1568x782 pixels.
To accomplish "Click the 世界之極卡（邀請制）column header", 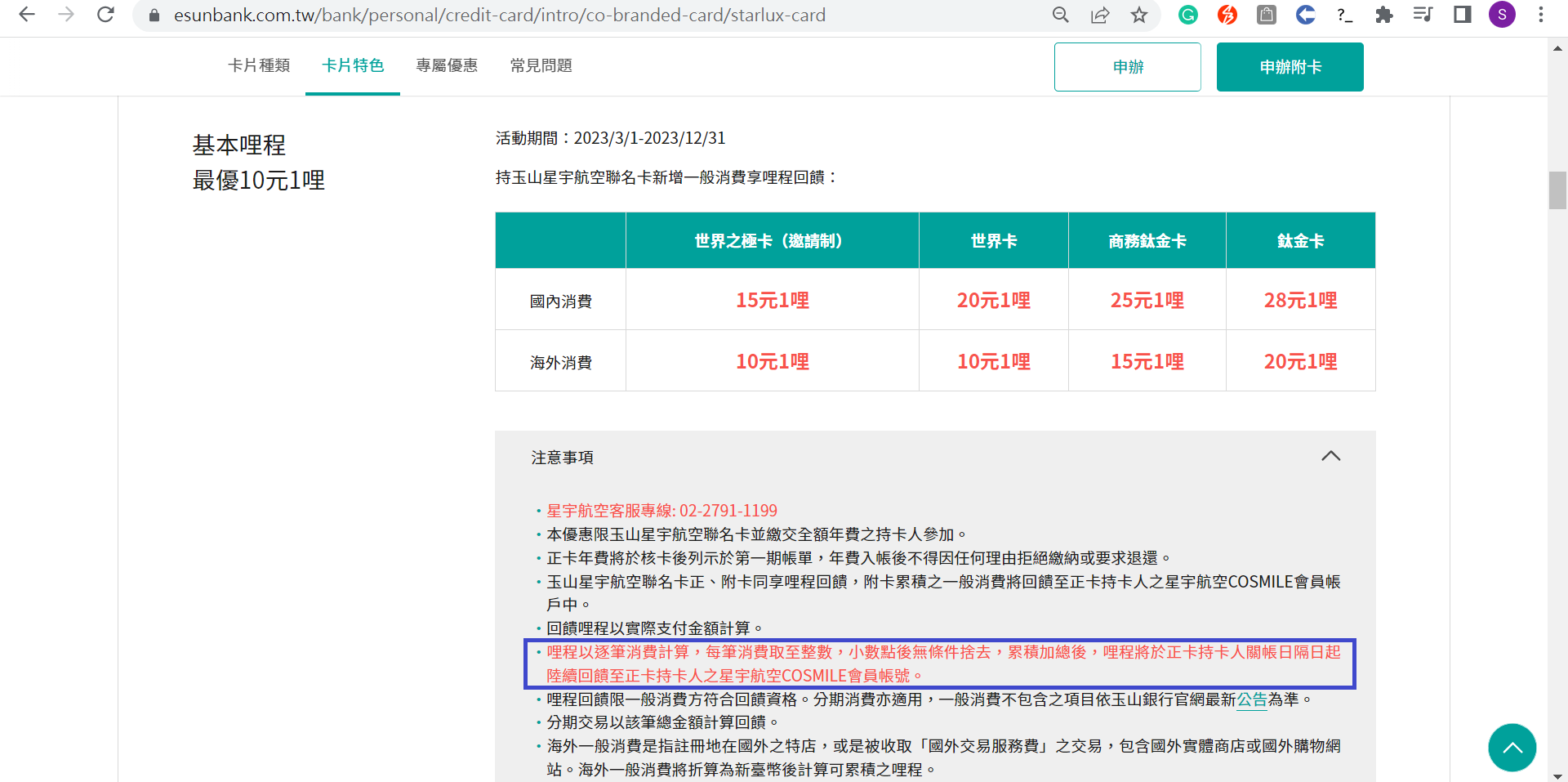I will pyautogui.click(x=773, y=240).
